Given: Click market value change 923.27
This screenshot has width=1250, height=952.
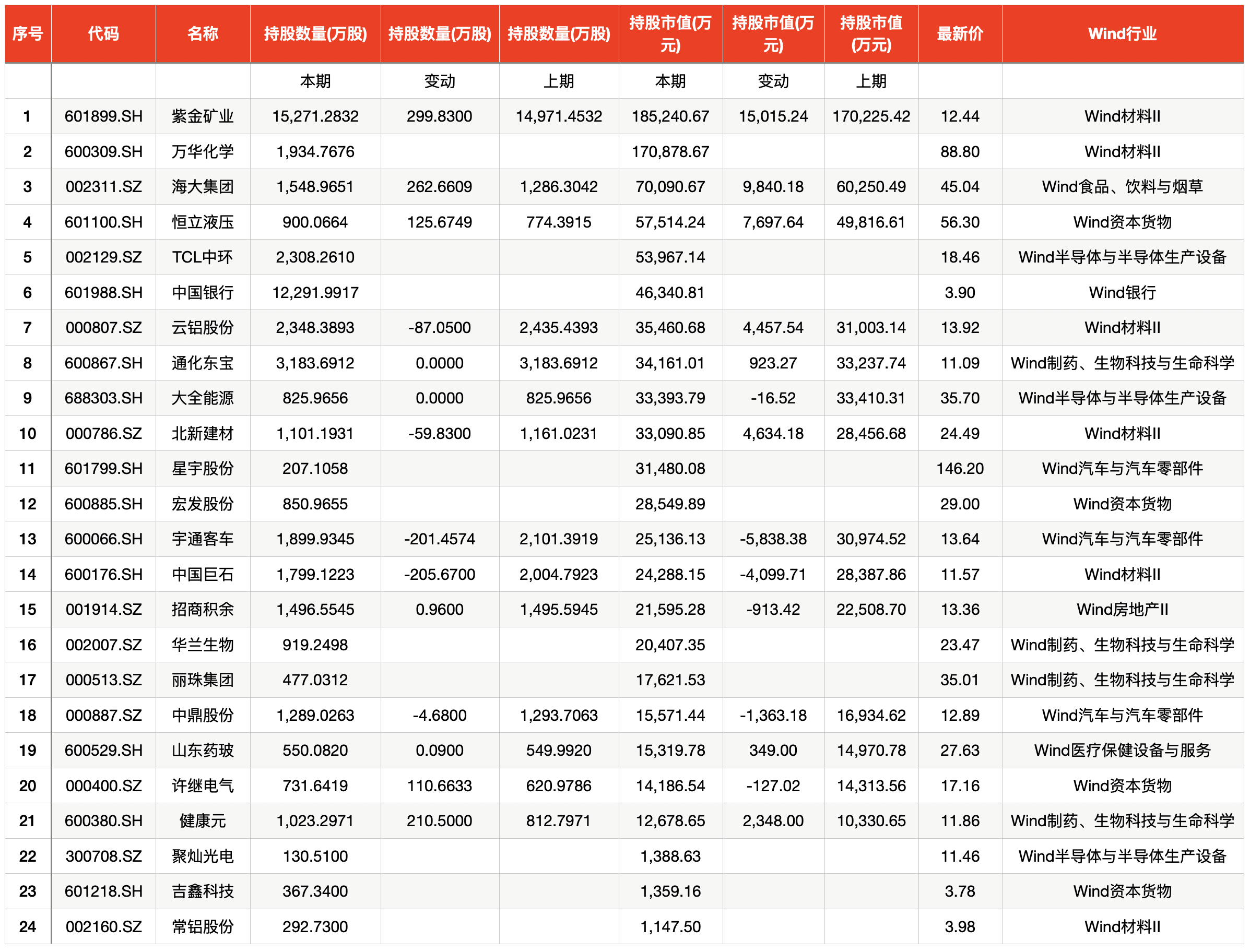Looking at the screenshot, I should point(774,363).
